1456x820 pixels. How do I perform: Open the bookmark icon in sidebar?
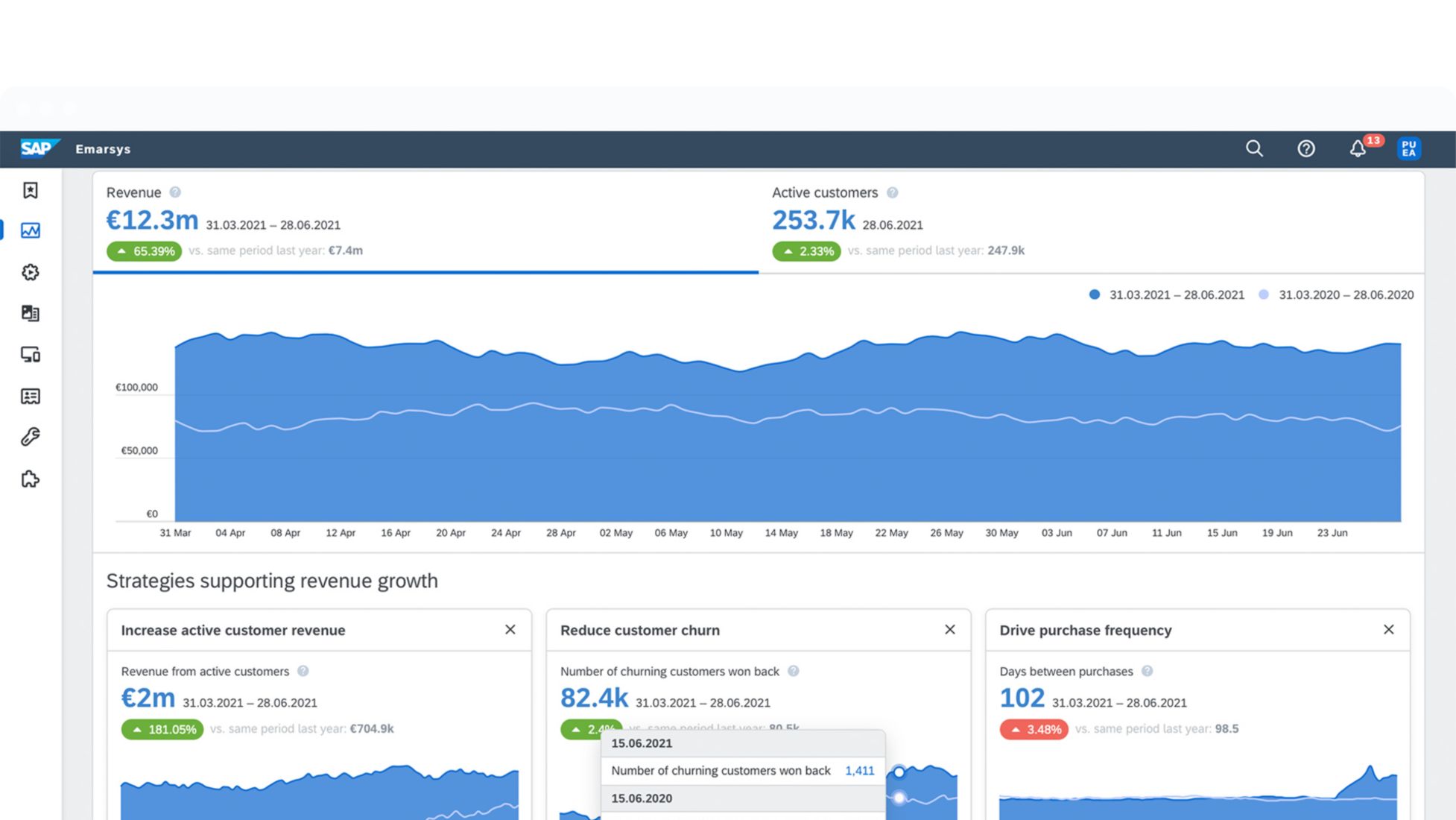pos(31,191)
